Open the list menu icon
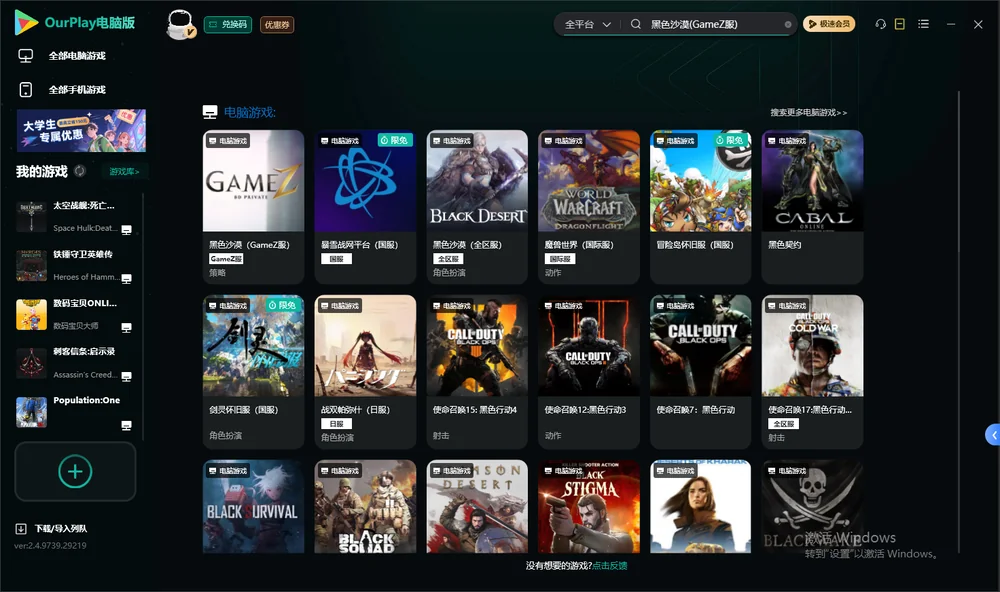This screenshot has height=592, width=1000. click(x=923, y=24)
